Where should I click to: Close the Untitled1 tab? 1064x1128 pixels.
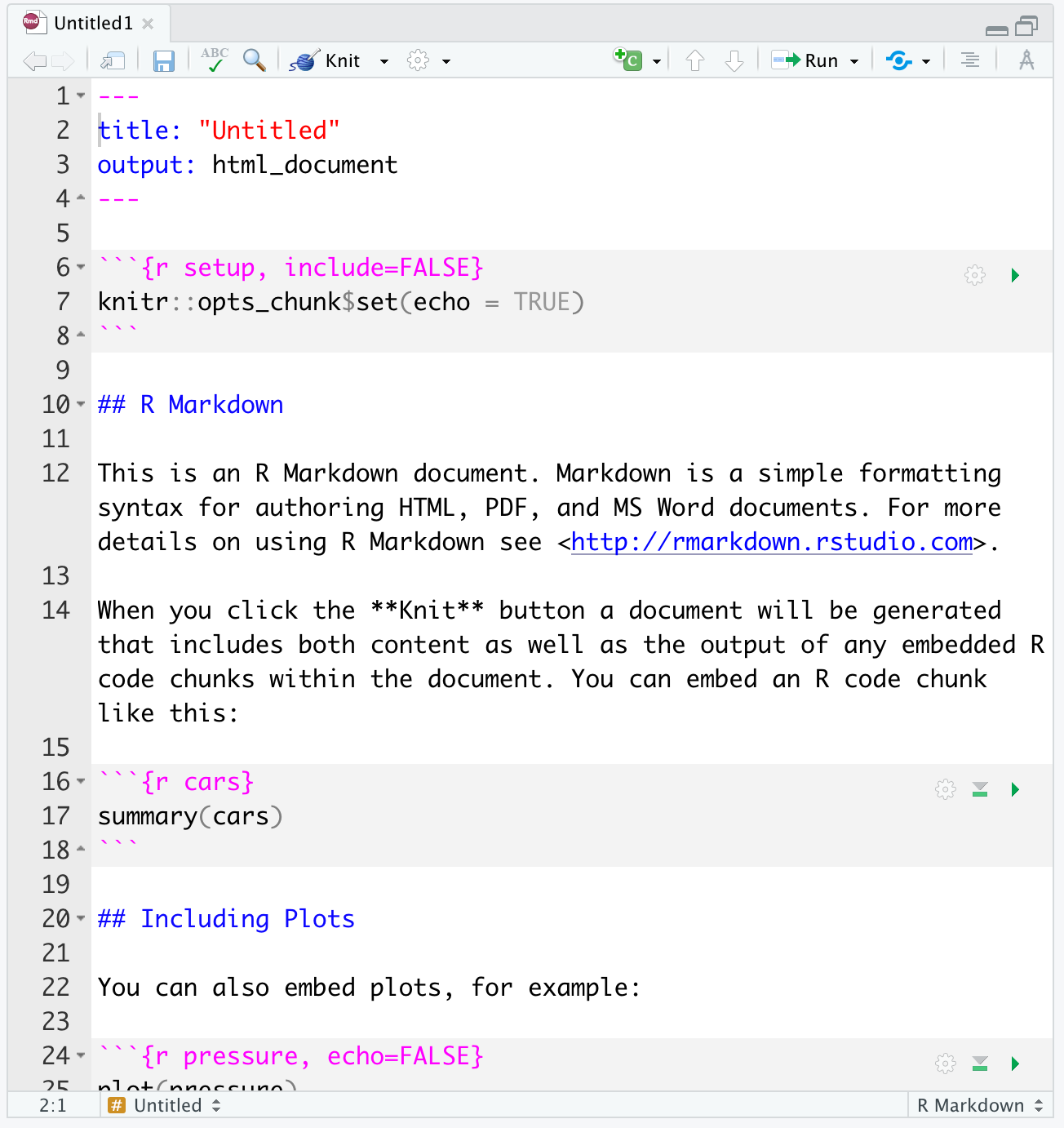[148, 24]
